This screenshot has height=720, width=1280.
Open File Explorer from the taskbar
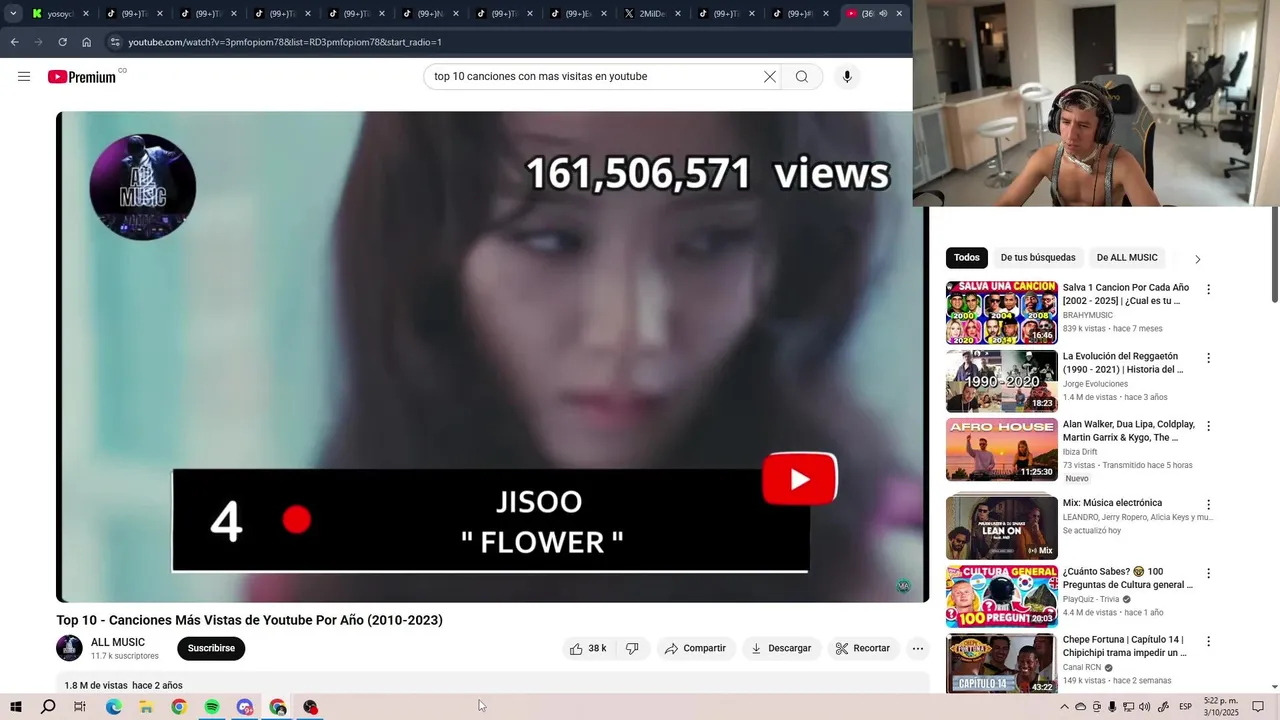(146, 707)
